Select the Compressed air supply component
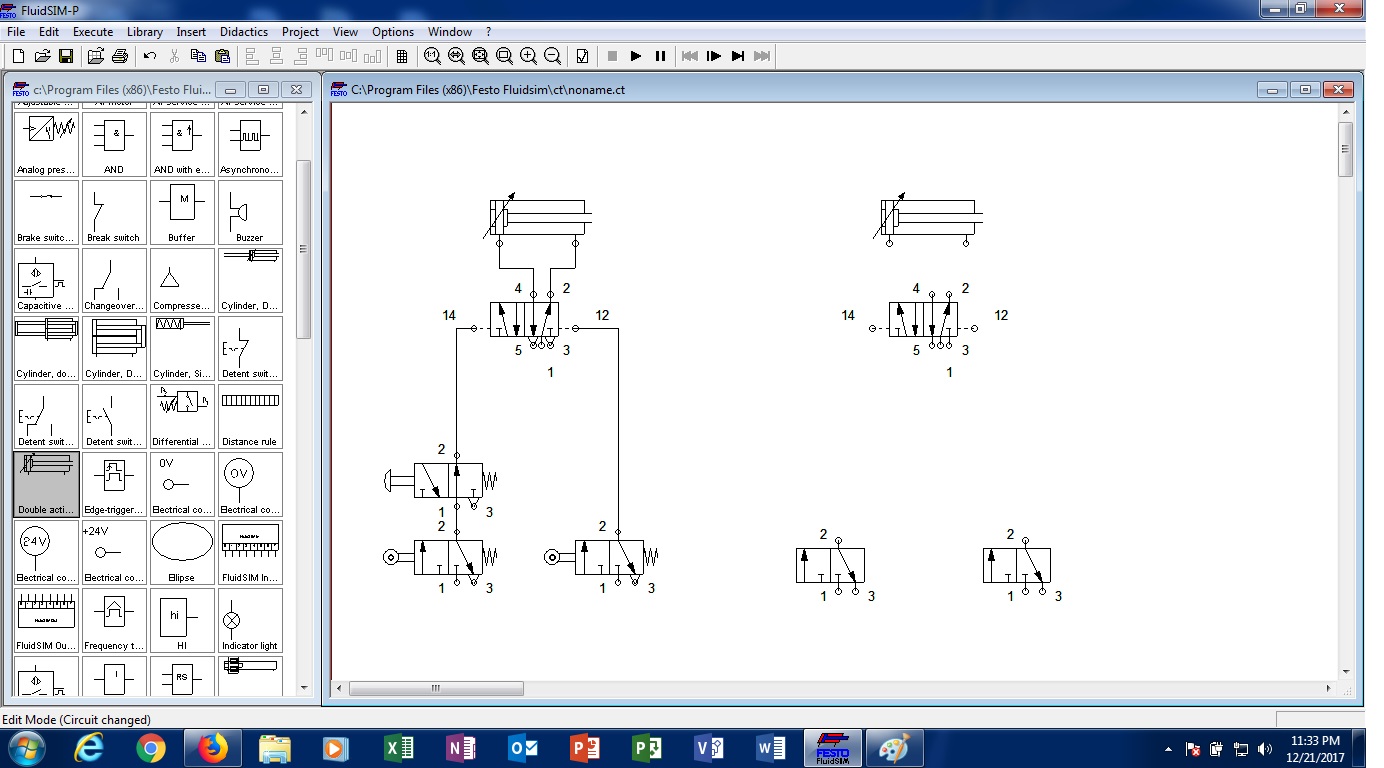Image resolution: width=1384 pixels, height=768 pixels. [182, 280]
